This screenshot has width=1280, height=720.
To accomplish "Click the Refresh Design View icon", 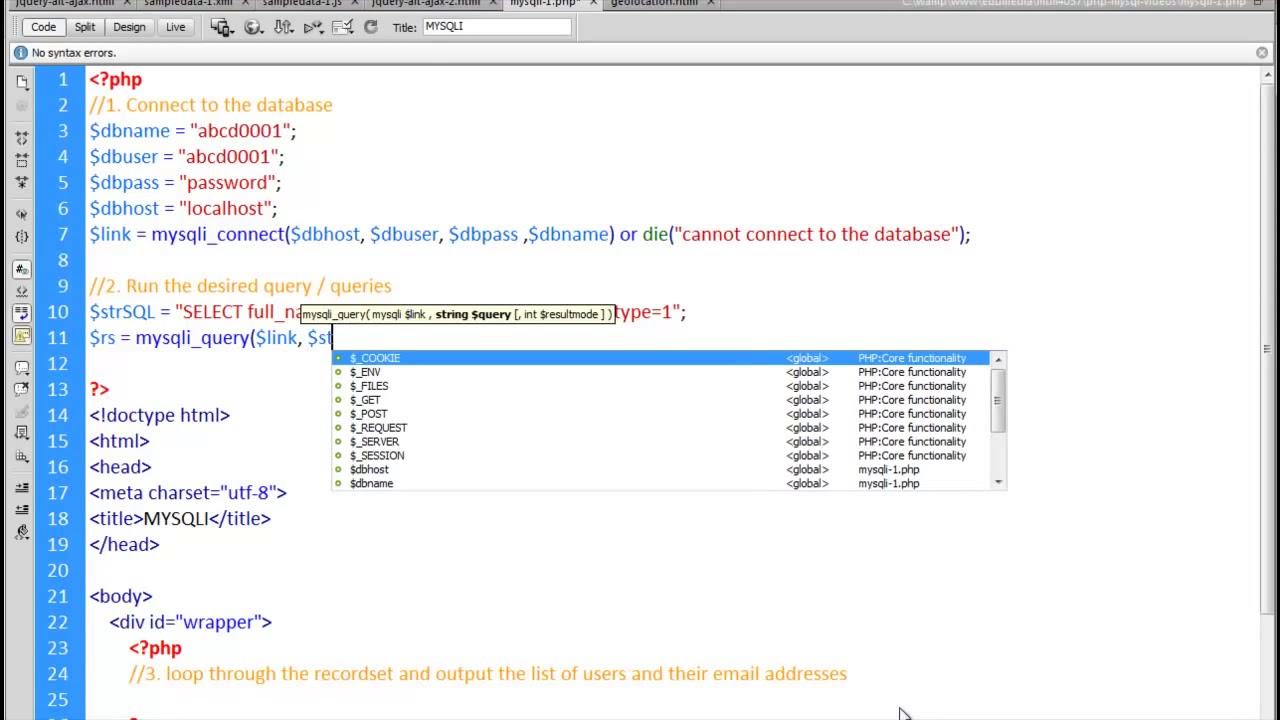I will [371, 27].
